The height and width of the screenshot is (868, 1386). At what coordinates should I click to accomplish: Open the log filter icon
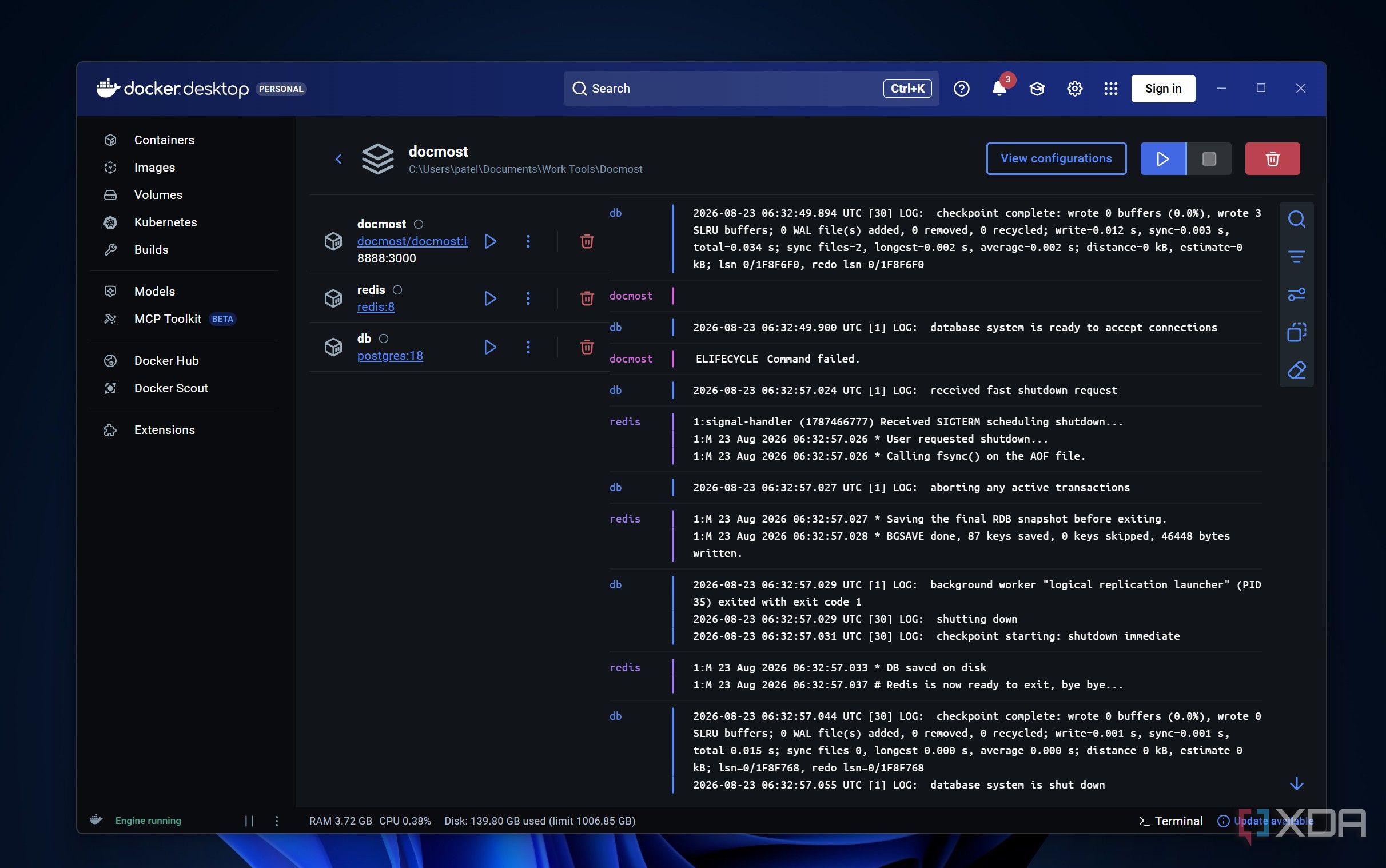(x=1296, y=257)
